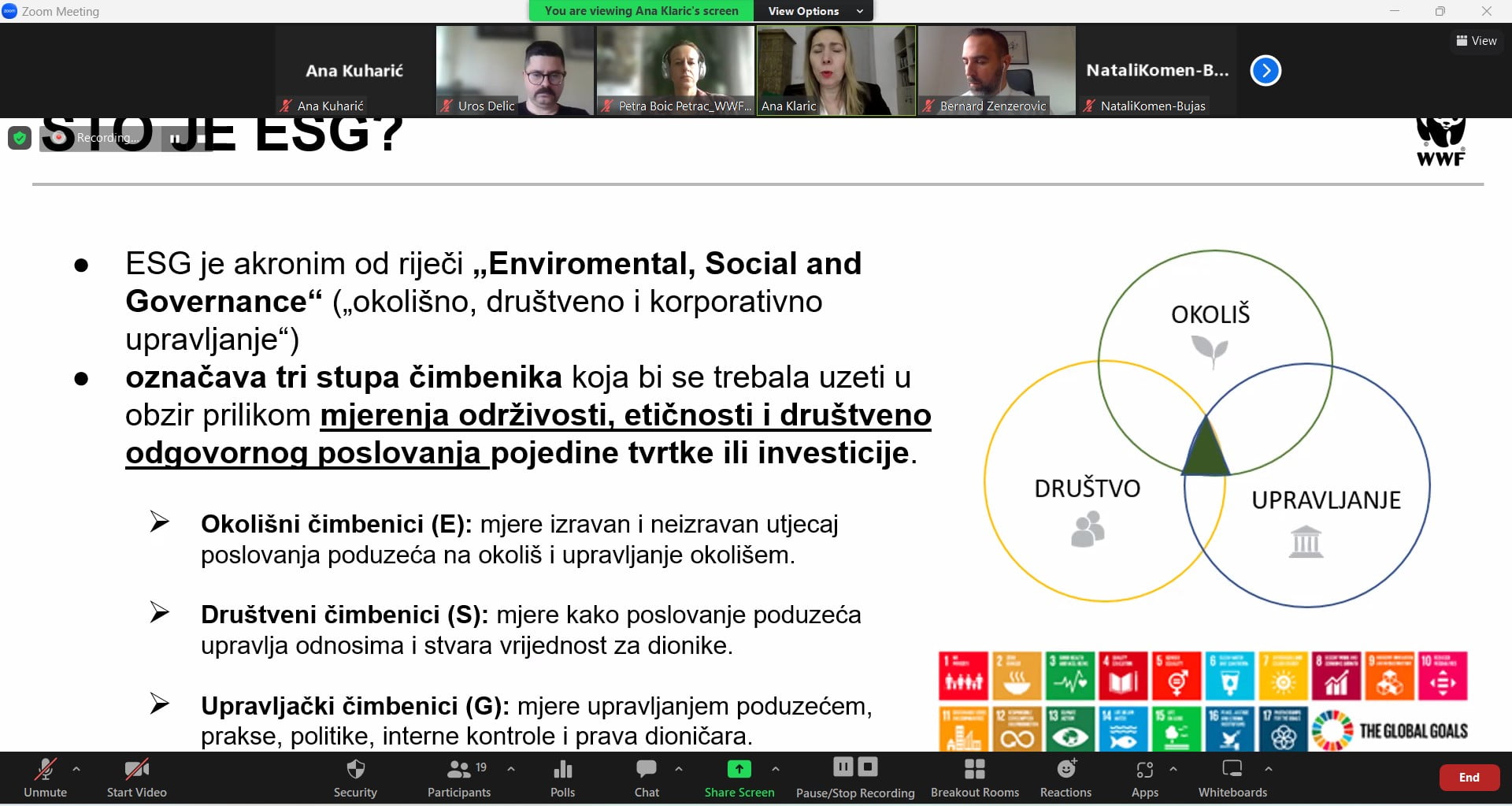This screenshot has width=1512, height=806.
Task: Open the Participants panel
Action: click(458, 777)
